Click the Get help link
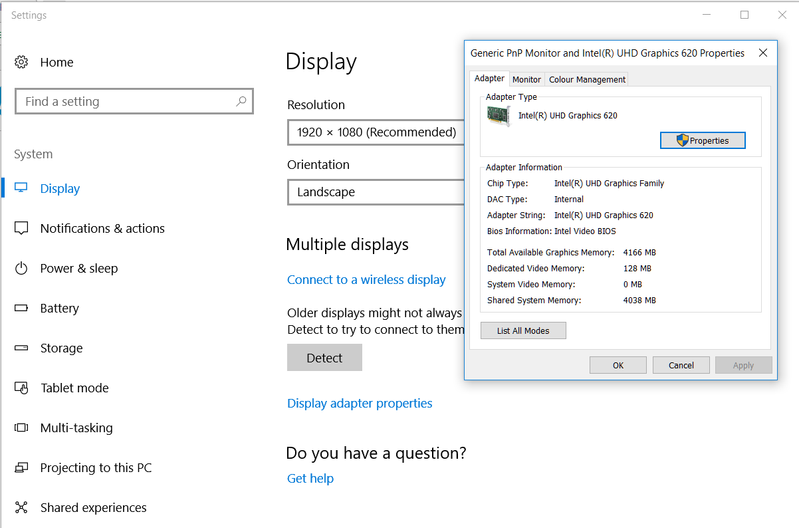This screenshot has height=528, width=799. [x=310, y=478]
